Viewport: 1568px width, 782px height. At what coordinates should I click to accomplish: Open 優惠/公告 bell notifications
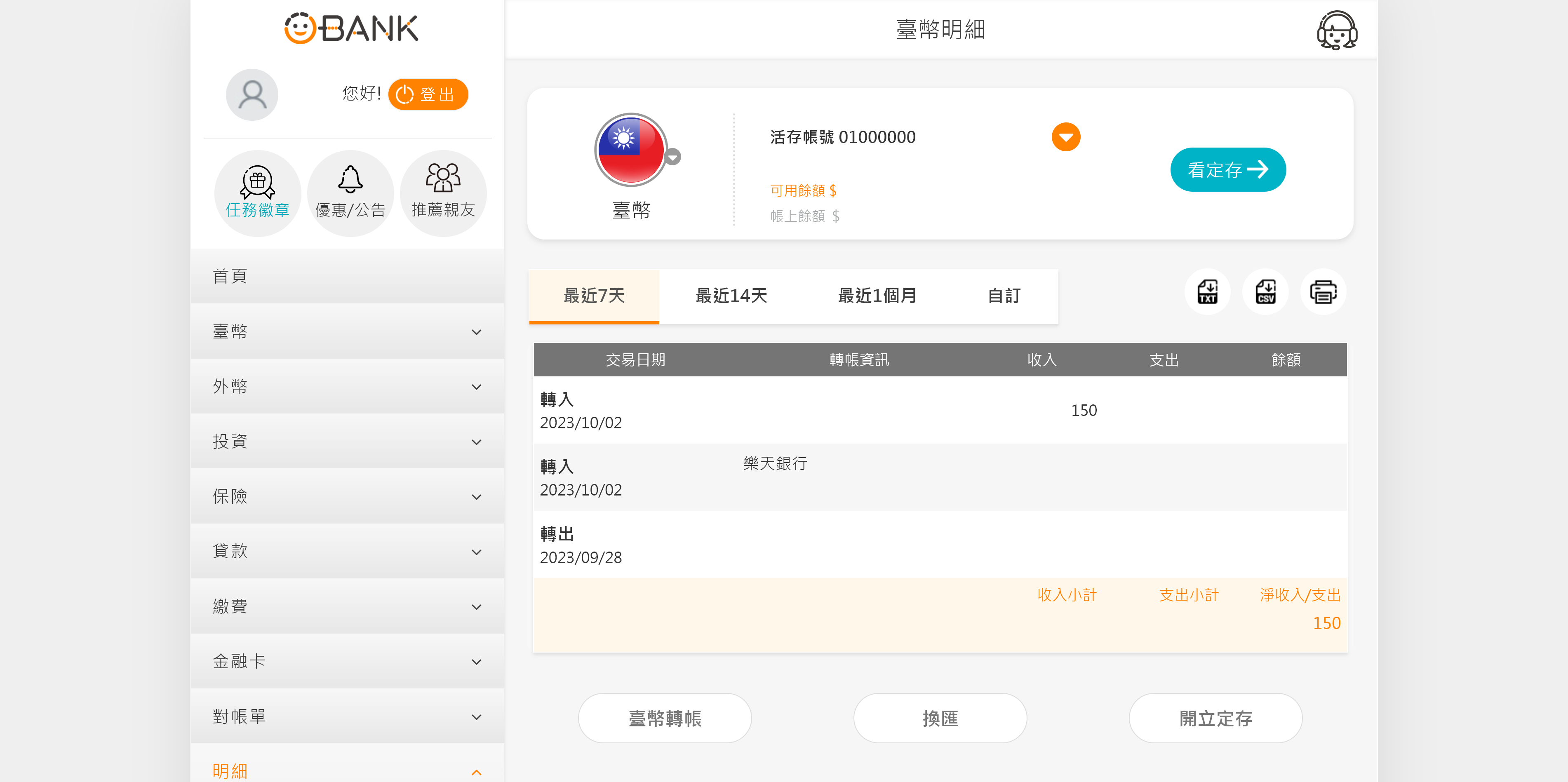(x=350, y=193)
